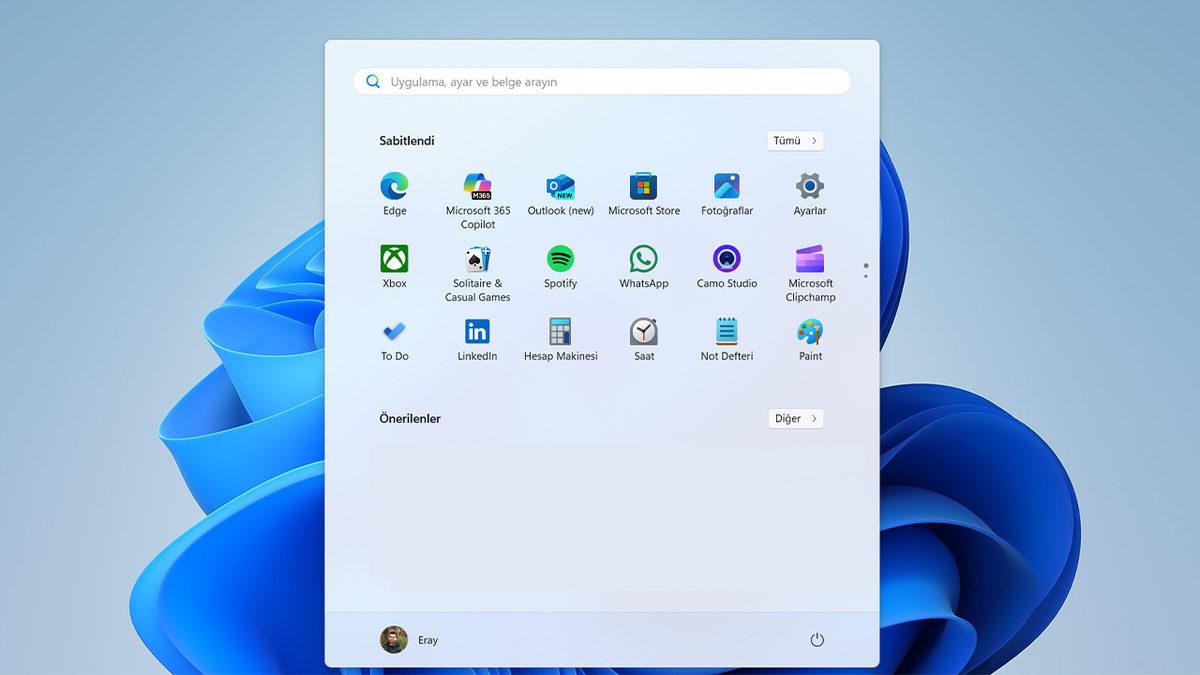Launch Camo Studio app

(727, 260)
